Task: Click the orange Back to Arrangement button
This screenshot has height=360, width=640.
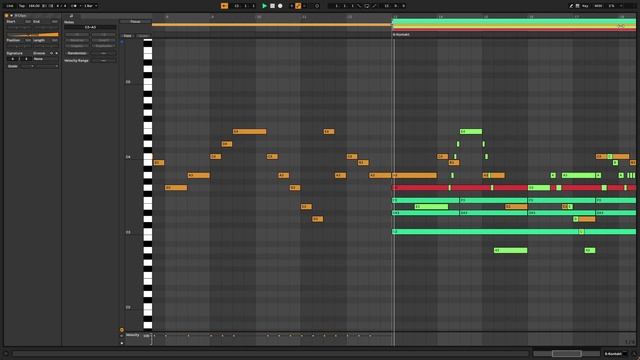Action: (x=224, y=6)
